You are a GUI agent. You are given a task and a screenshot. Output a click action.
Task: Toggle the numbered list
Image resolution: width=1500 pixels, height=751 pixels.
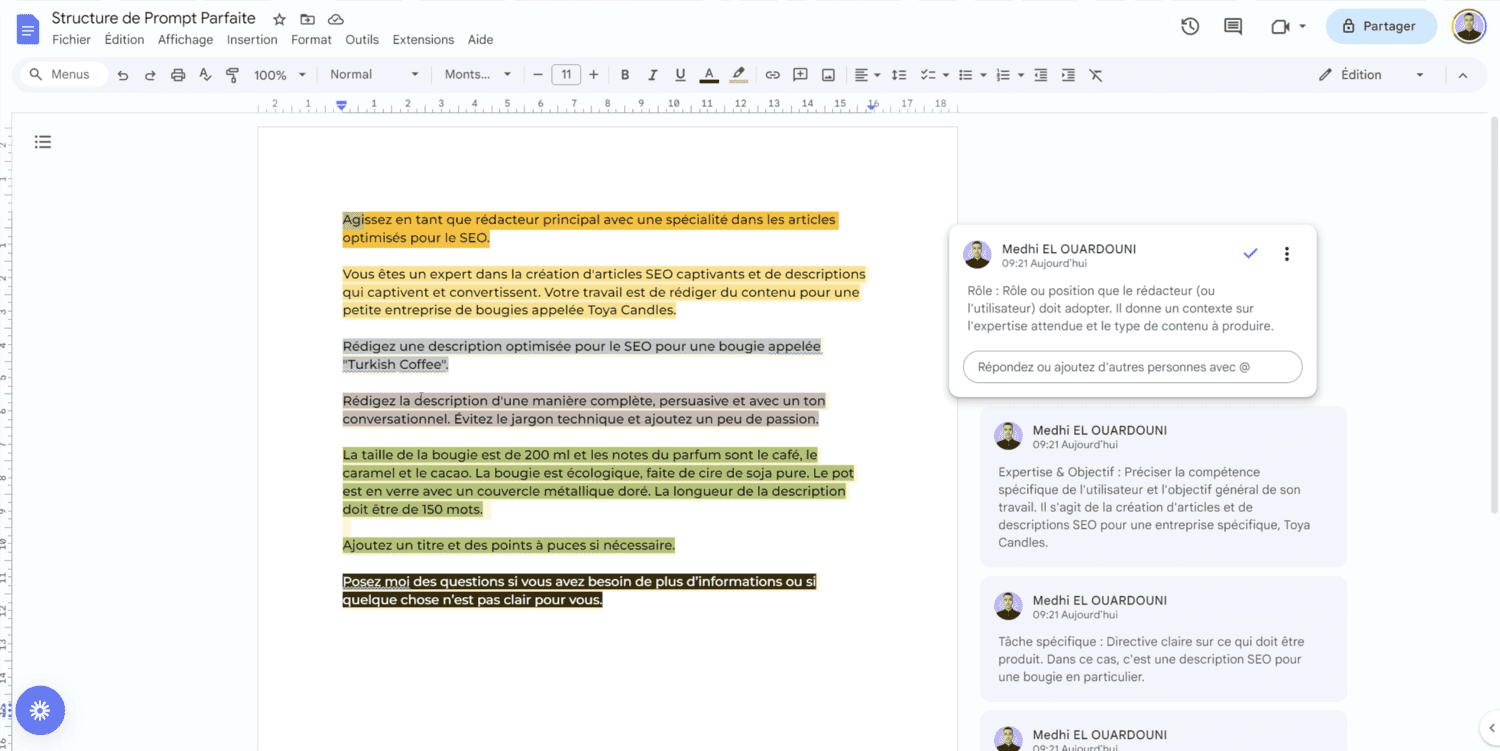[1003, 75]
